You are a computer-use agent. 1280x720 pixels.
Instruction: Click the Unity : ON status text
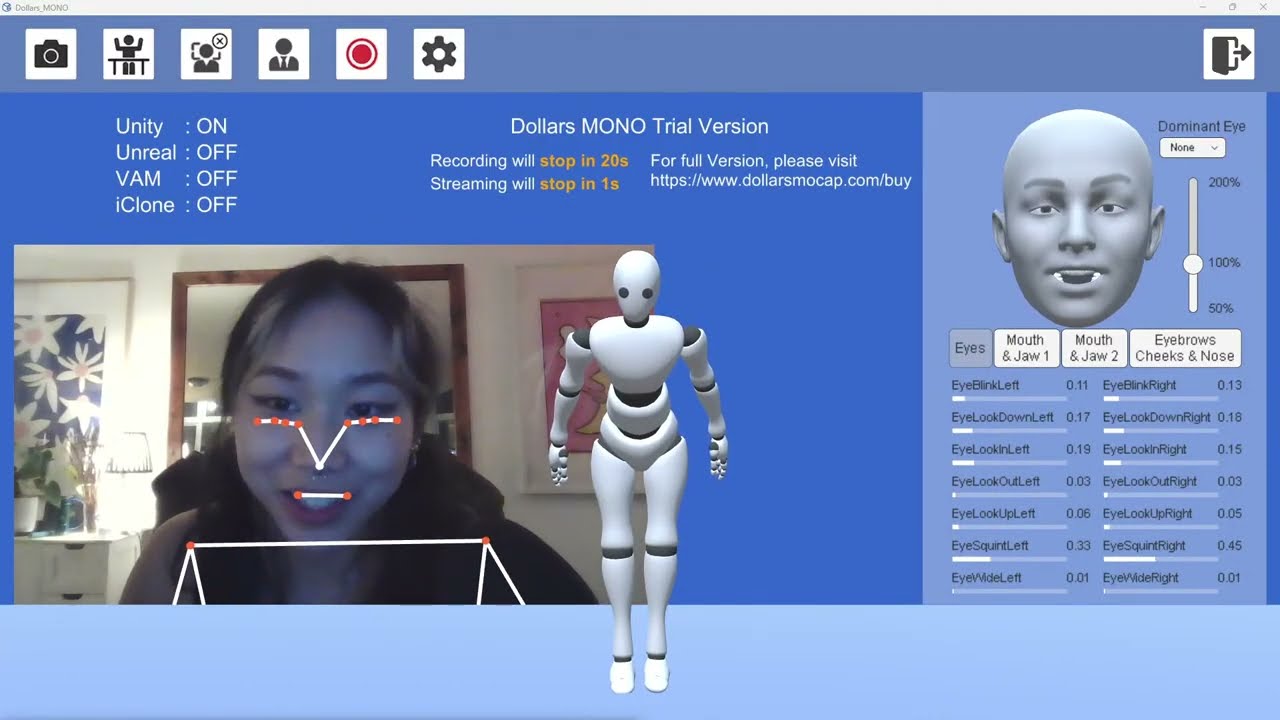point(172,126)
